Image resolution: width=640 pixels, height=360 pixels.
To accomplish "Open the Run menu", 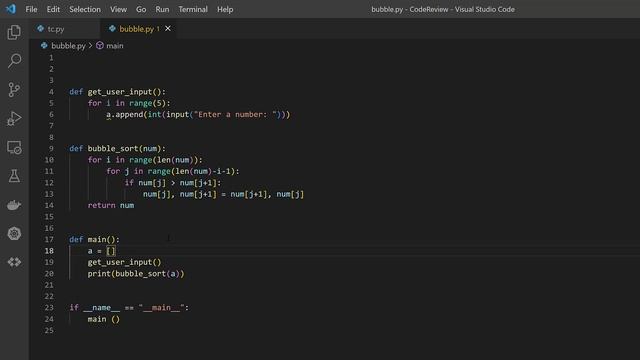I will coord(162,9).
